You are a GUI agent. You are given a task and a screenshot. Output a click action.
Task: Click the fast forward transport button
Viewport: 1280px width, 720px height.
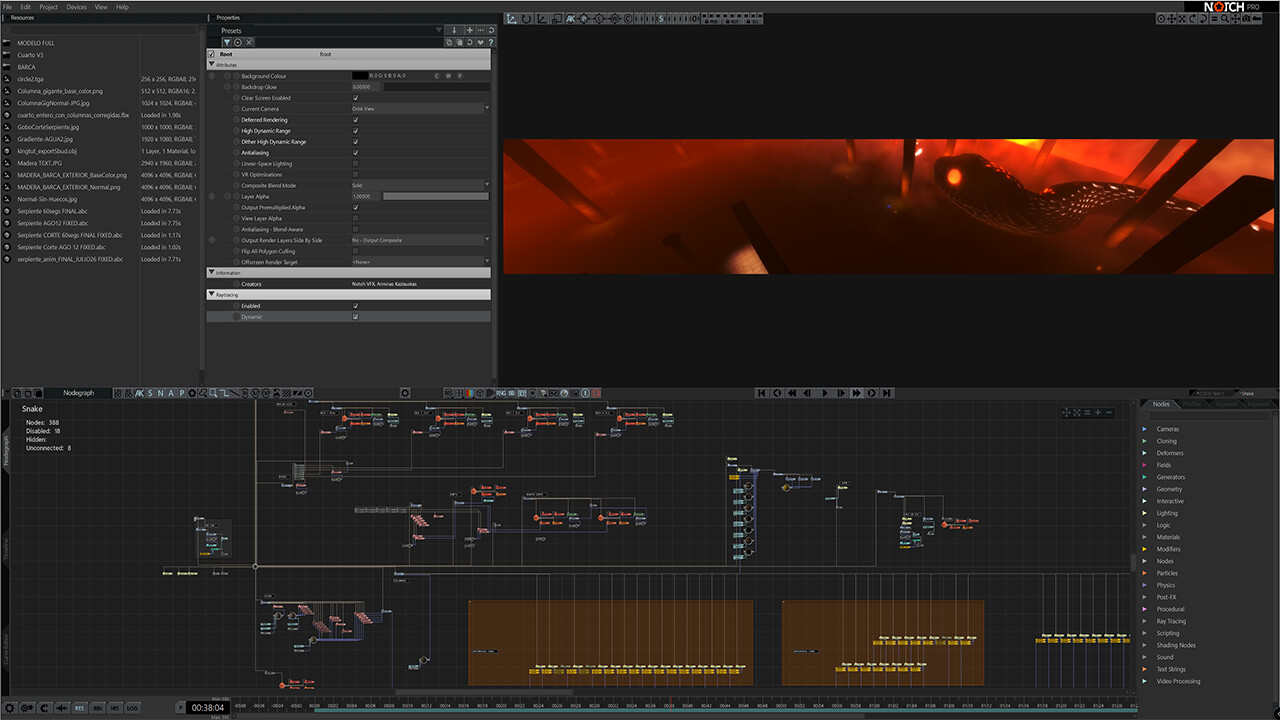pyautogui.click(x=857, y=393)
